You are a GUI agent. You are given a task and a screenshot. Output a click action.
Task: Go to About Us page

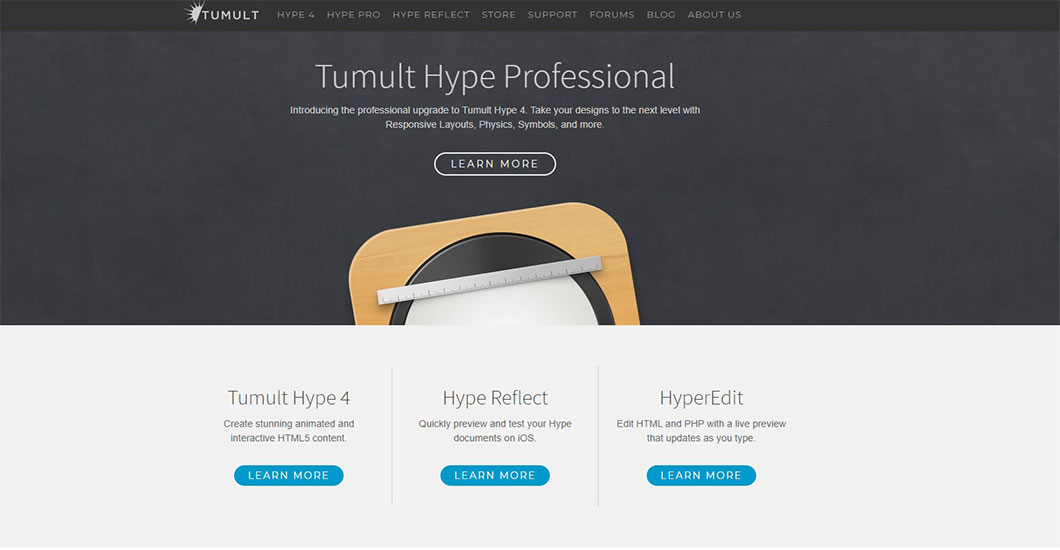tap(714, 15)
